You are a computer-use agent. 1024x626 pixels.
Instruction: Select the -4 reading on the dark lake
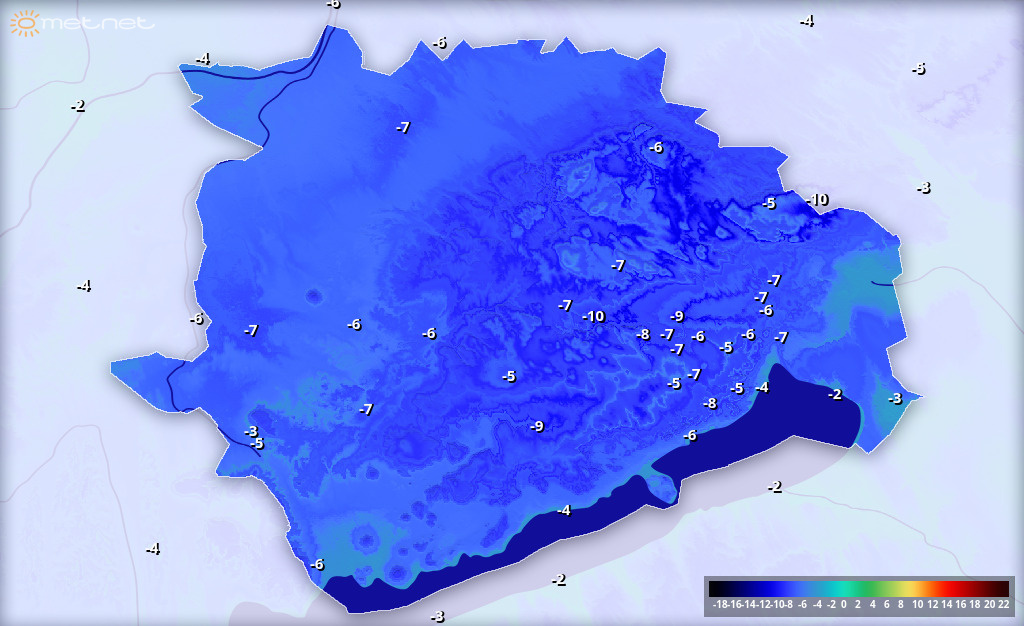coord(564,511)
